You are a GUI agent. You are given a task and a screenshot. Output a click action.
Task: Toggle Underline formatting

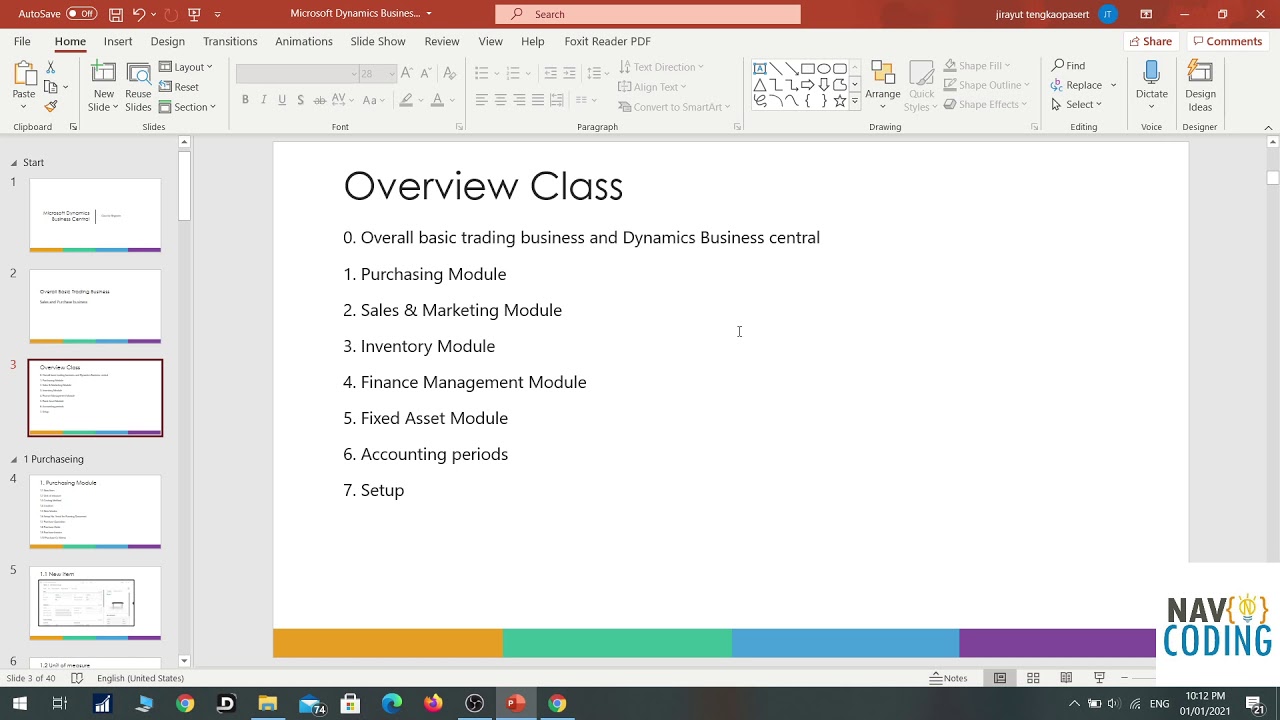pos(282,100)
